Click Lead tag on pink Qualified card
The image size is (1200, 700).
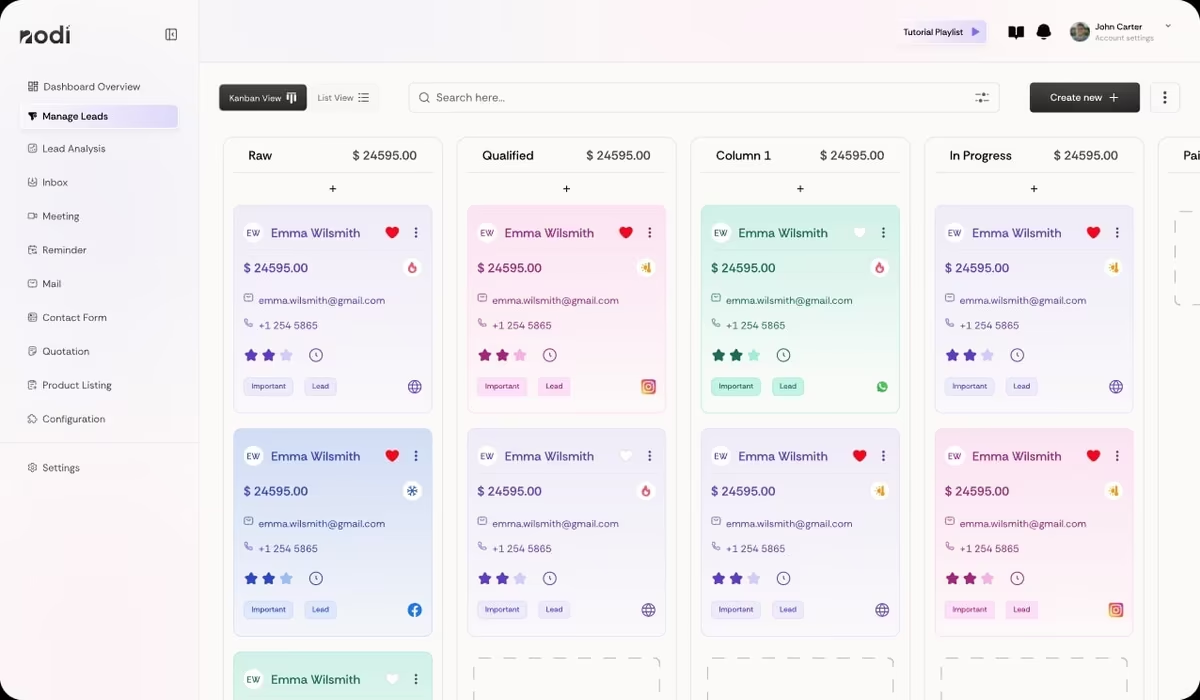point(554,386)
